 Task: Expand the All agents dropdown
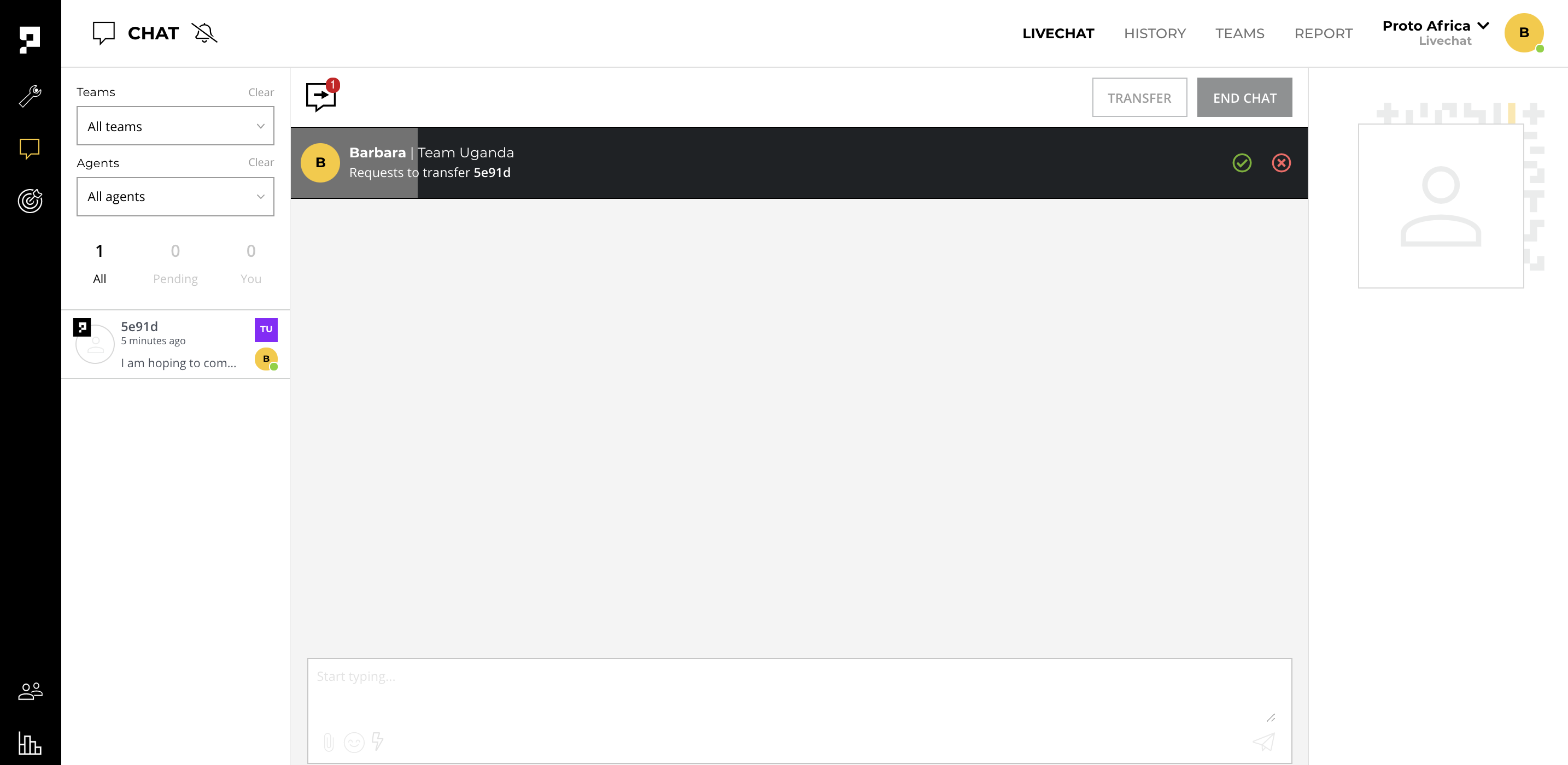click(175, 197)
